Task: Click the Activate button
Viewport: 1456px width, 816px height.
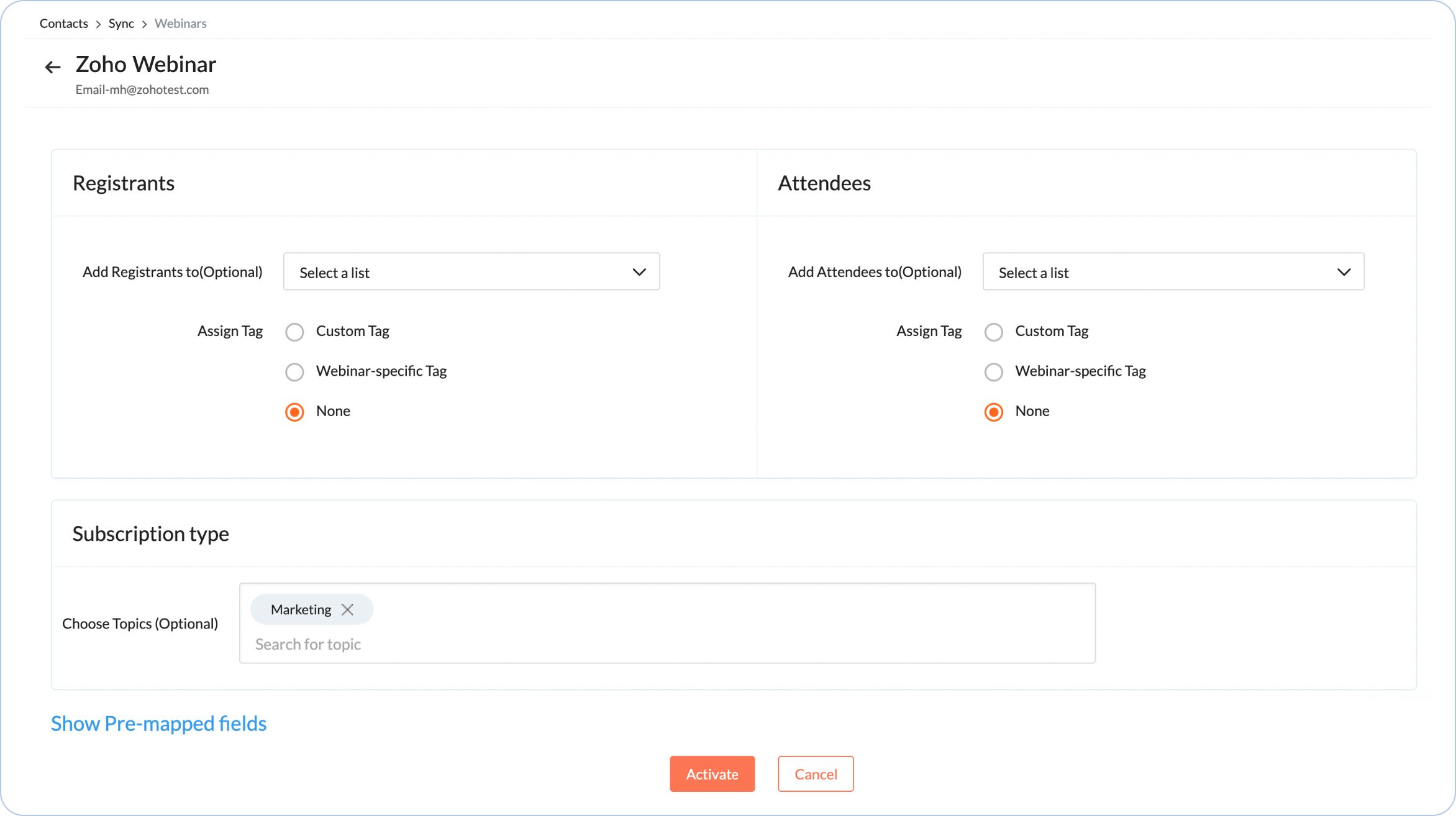Action: point(712,774)
